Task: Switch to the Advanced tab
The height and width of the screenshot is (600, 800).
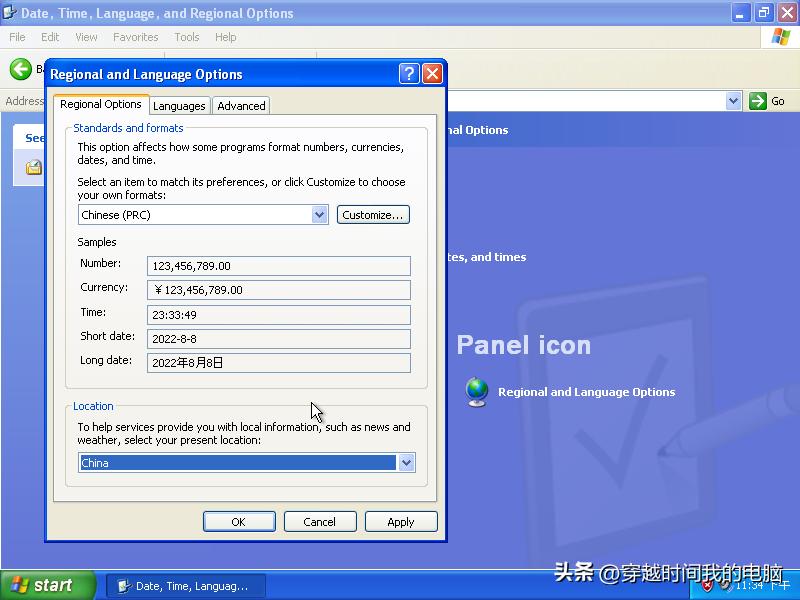Action: pos(240,105)
